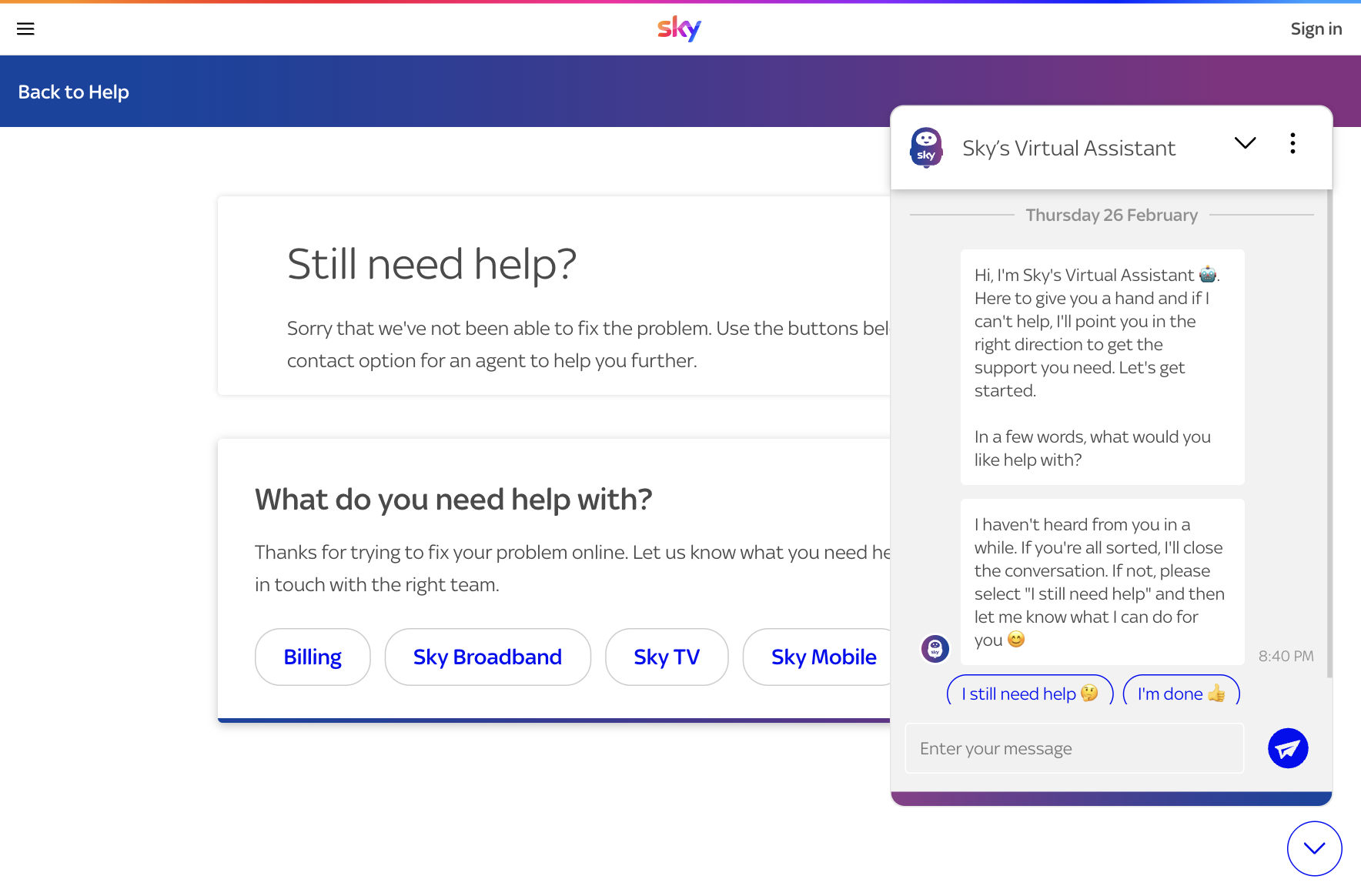This screenshot has width=1361, height=896.
Task: Send the chat message with paper plane button
Action: pyautogui.click(x=1287, y=748)
